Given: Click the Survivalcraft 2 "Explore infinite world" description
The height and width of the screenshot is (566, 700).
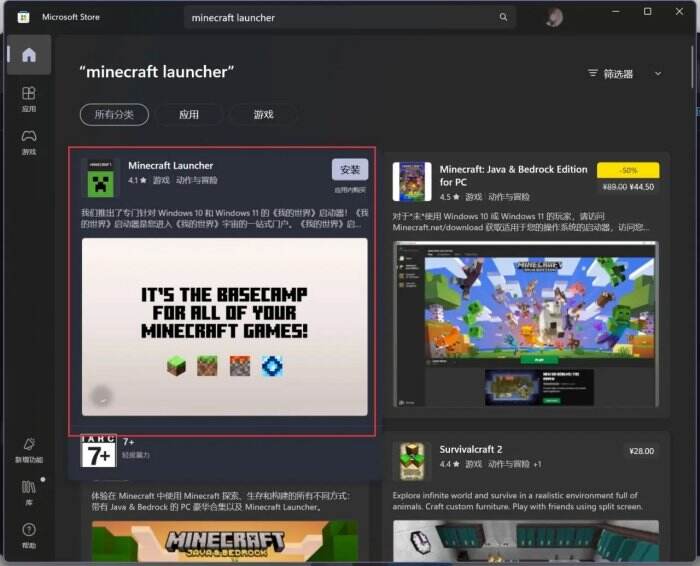Looking at the screenshot, I should click(x=518, y=501).
